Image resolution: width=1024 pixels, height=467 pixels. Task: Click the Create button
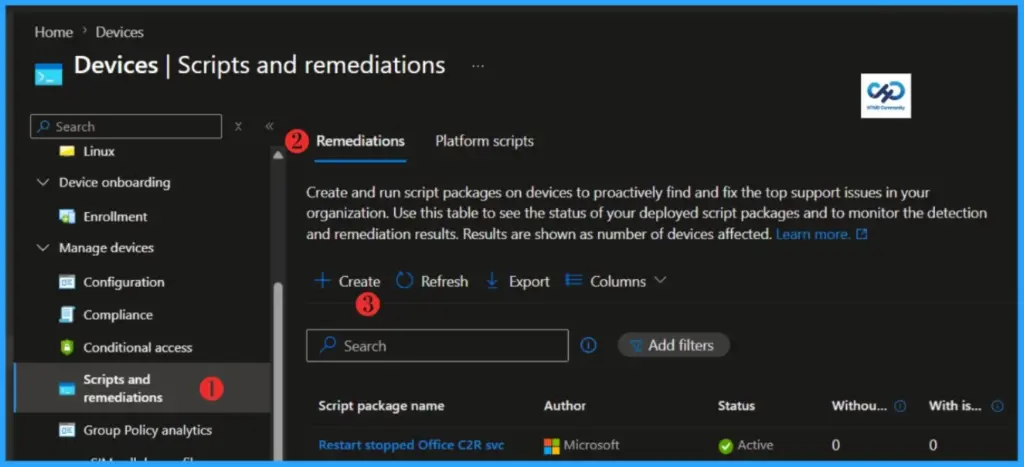[x=347, y=282]
